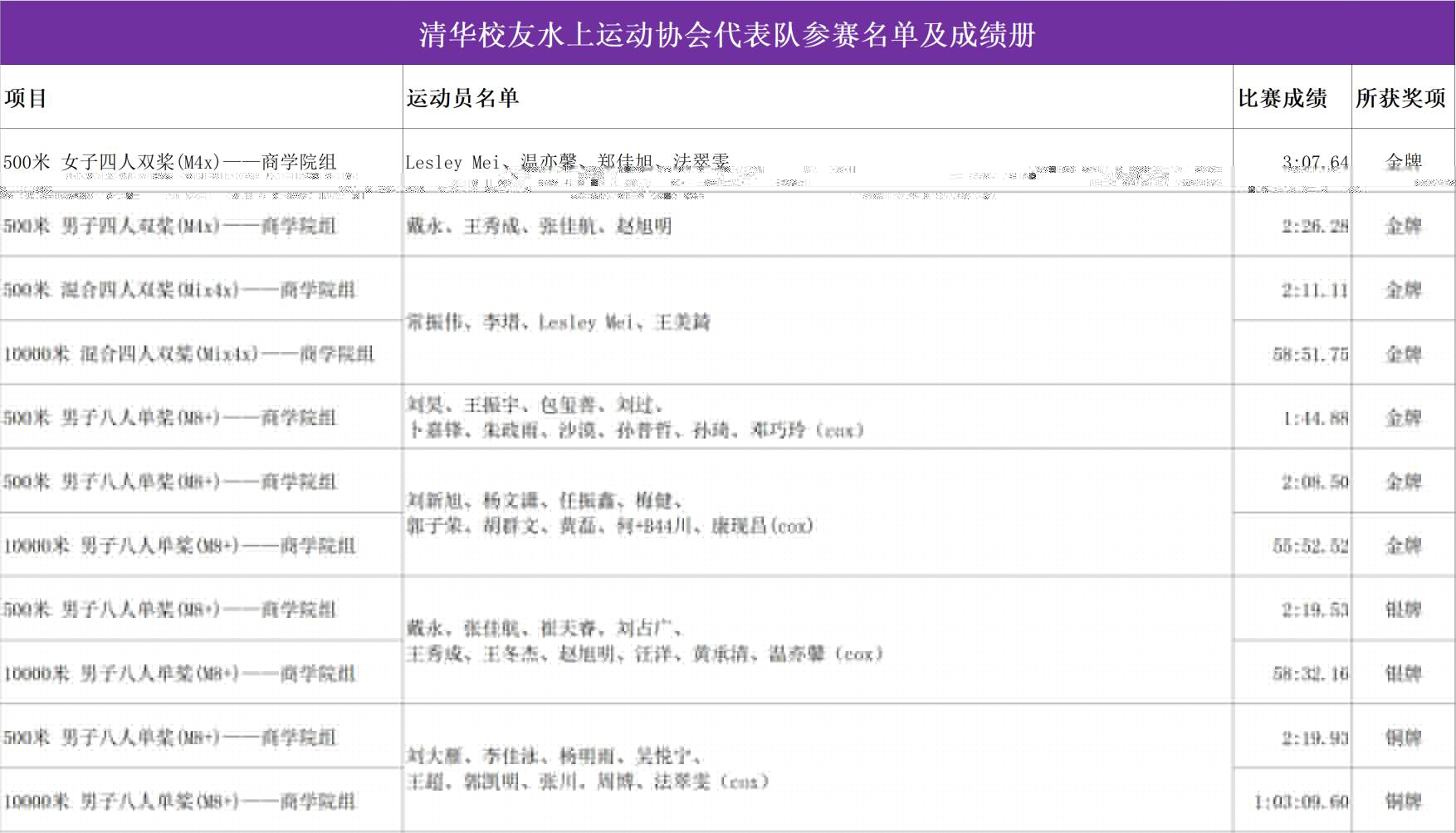Select the athlete cell with 温亦馨 (cox)
Image resolution: width=1456 pixels, height=833 pixels.
point(818,640)
